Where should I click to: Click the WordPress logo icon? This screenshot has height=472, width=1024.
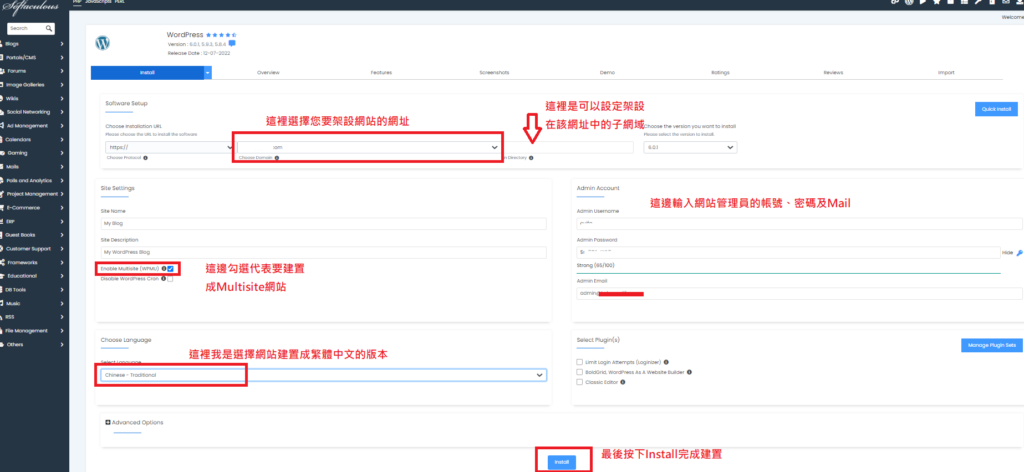point(102,44)
